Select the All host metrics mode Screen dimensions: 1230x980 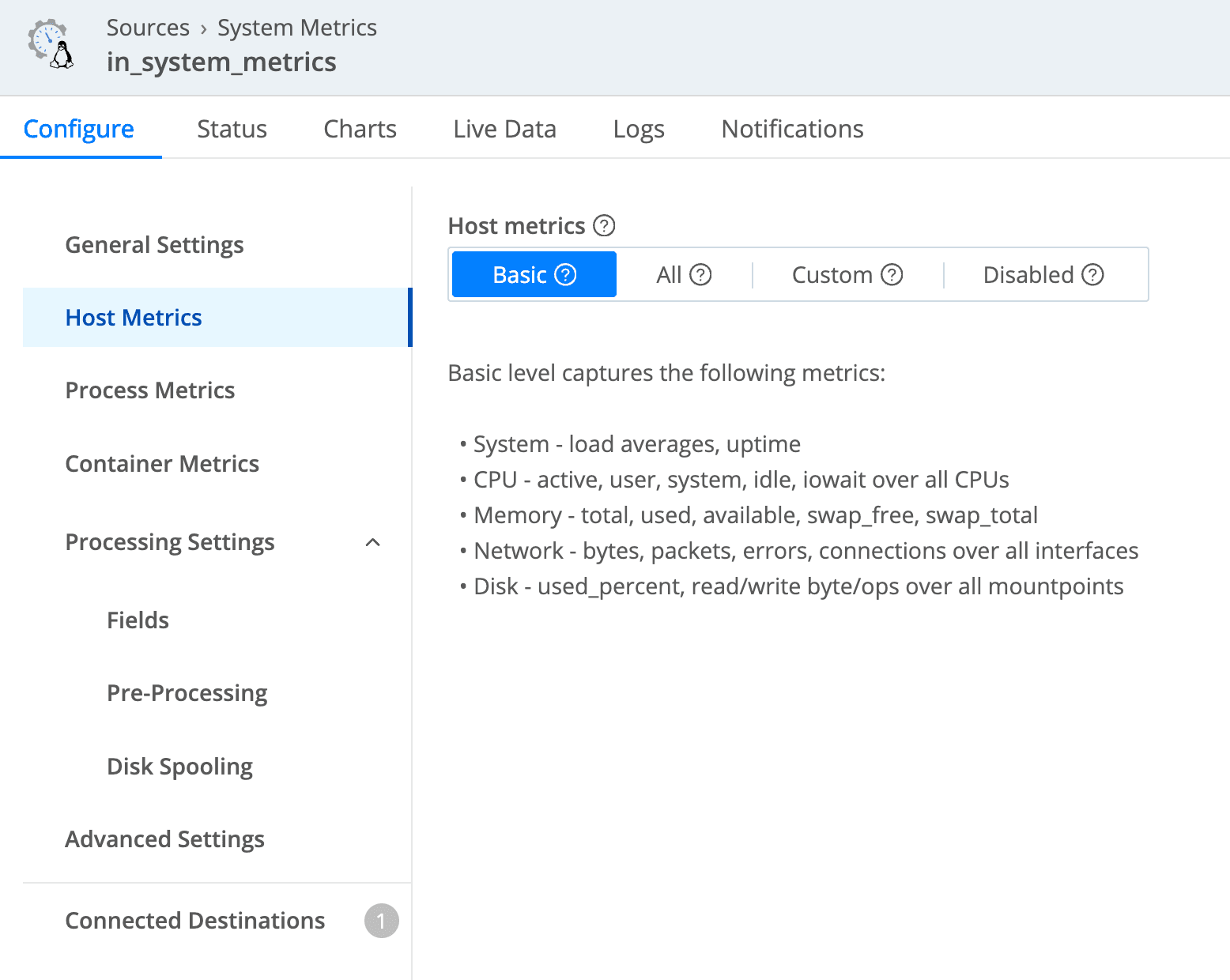(669, 274)
